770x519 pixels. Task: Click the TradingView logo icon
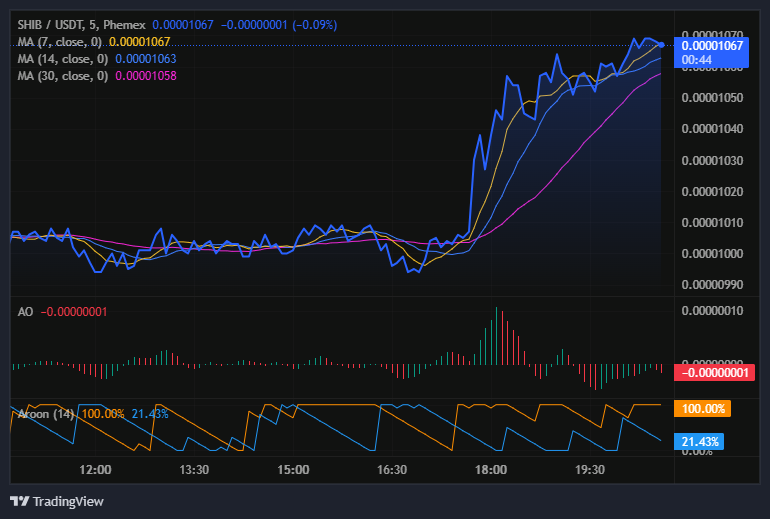20,501
